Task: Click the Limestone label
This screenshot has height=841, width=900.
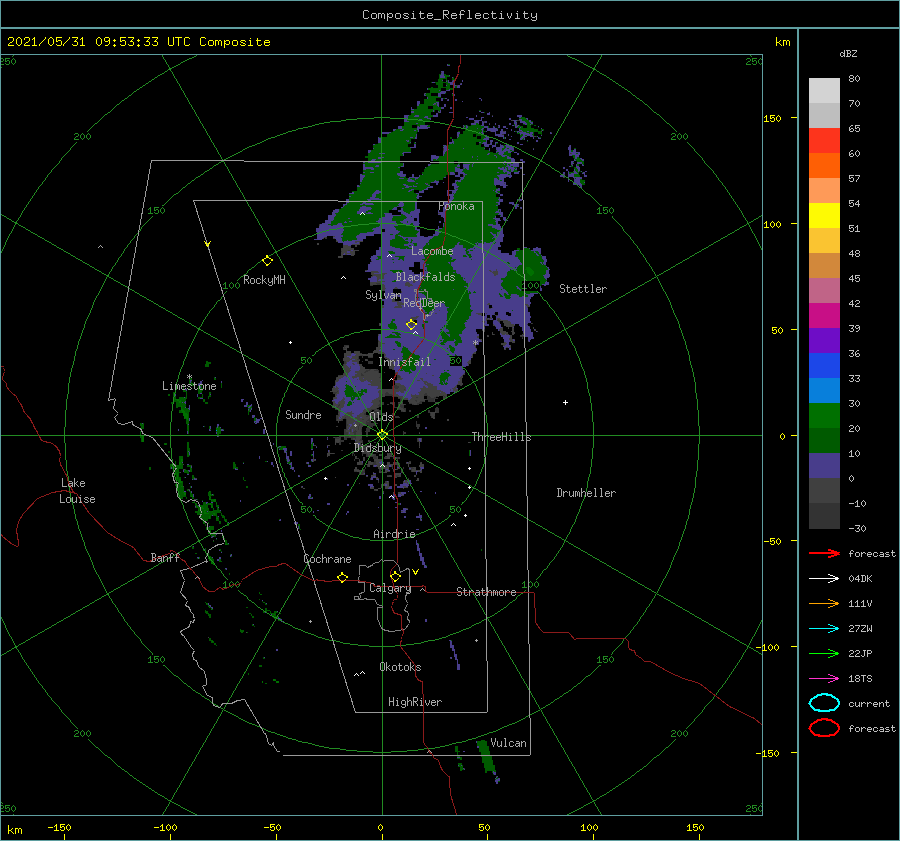Action: (189, 386)
